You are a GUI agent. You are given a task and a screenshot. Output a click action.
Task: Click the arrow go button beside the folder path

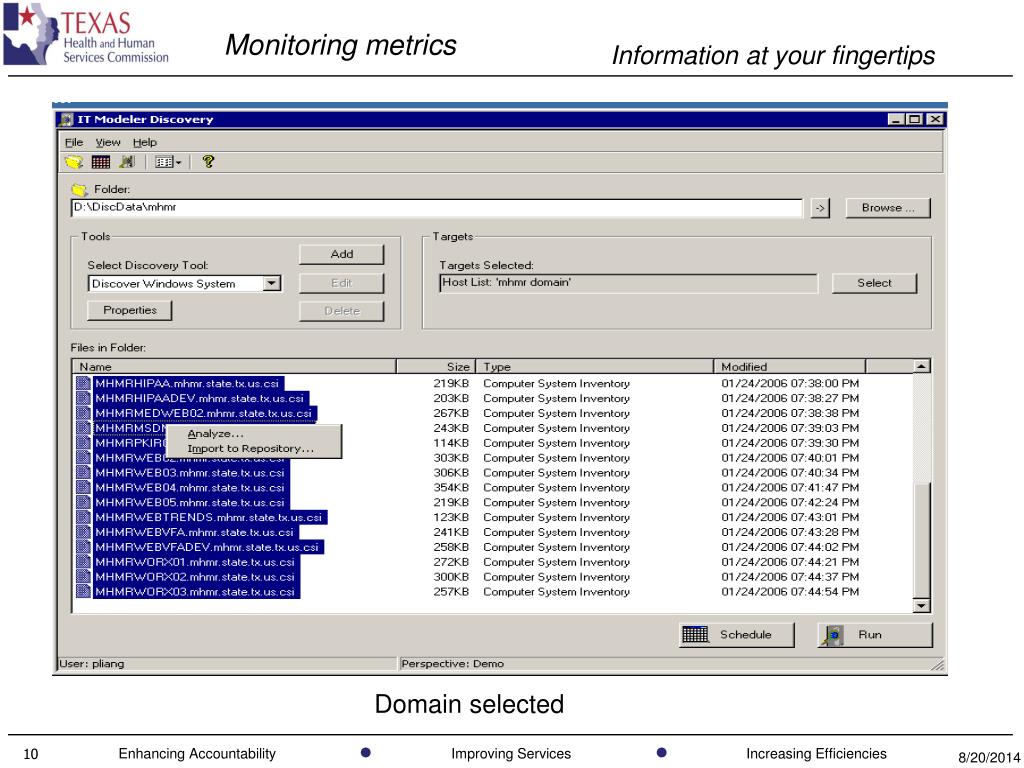[x=820, y=208]
